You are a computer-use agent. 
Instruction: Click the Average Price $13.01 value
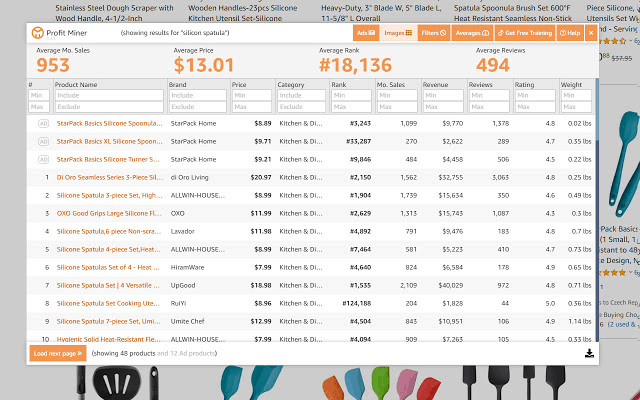[x=204, y=65]
